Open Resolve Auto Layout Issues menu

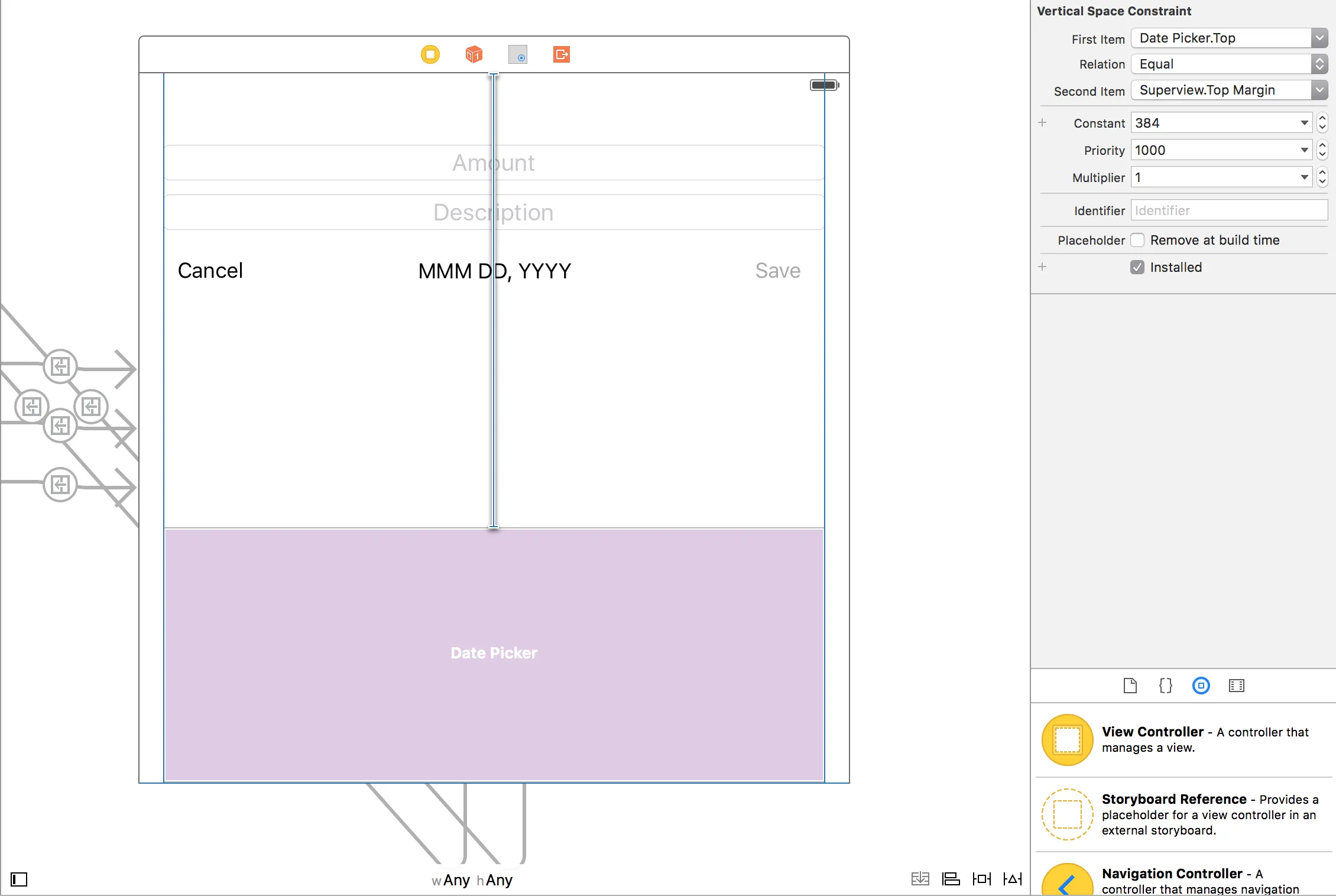1012,879
